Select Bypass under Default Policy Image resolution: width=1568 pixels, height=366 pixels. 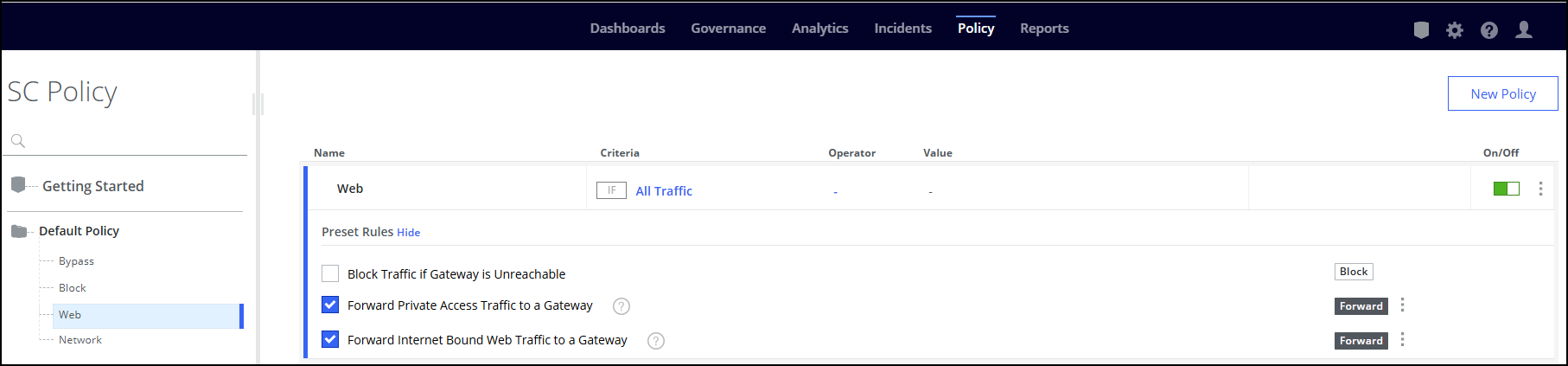point(76,261)
